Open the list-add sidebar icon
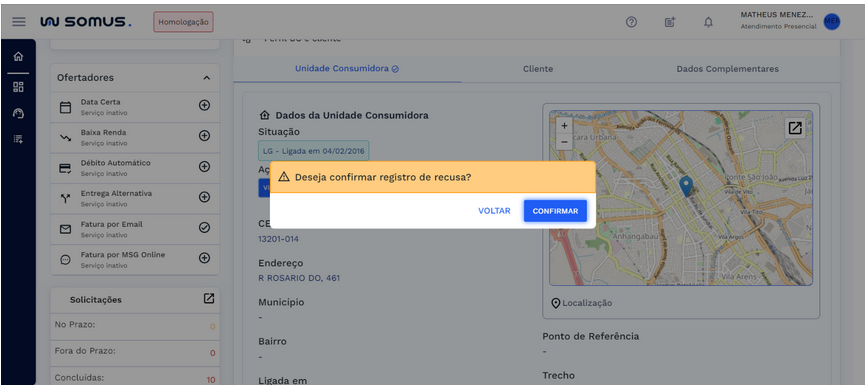 point(18,139)
